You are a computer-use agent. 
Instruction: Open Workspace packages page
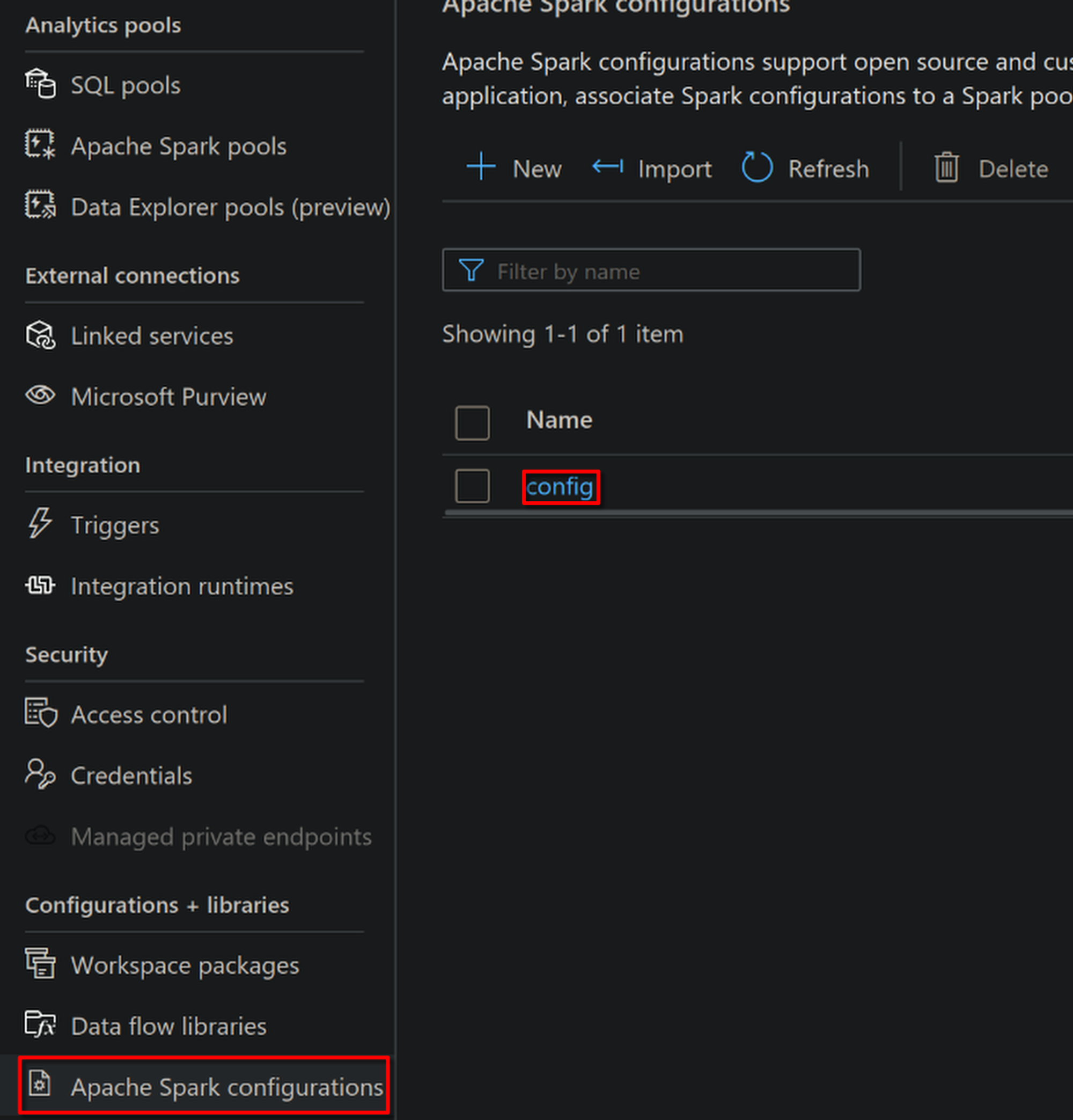pyautogui.click(x=185, y=965)
